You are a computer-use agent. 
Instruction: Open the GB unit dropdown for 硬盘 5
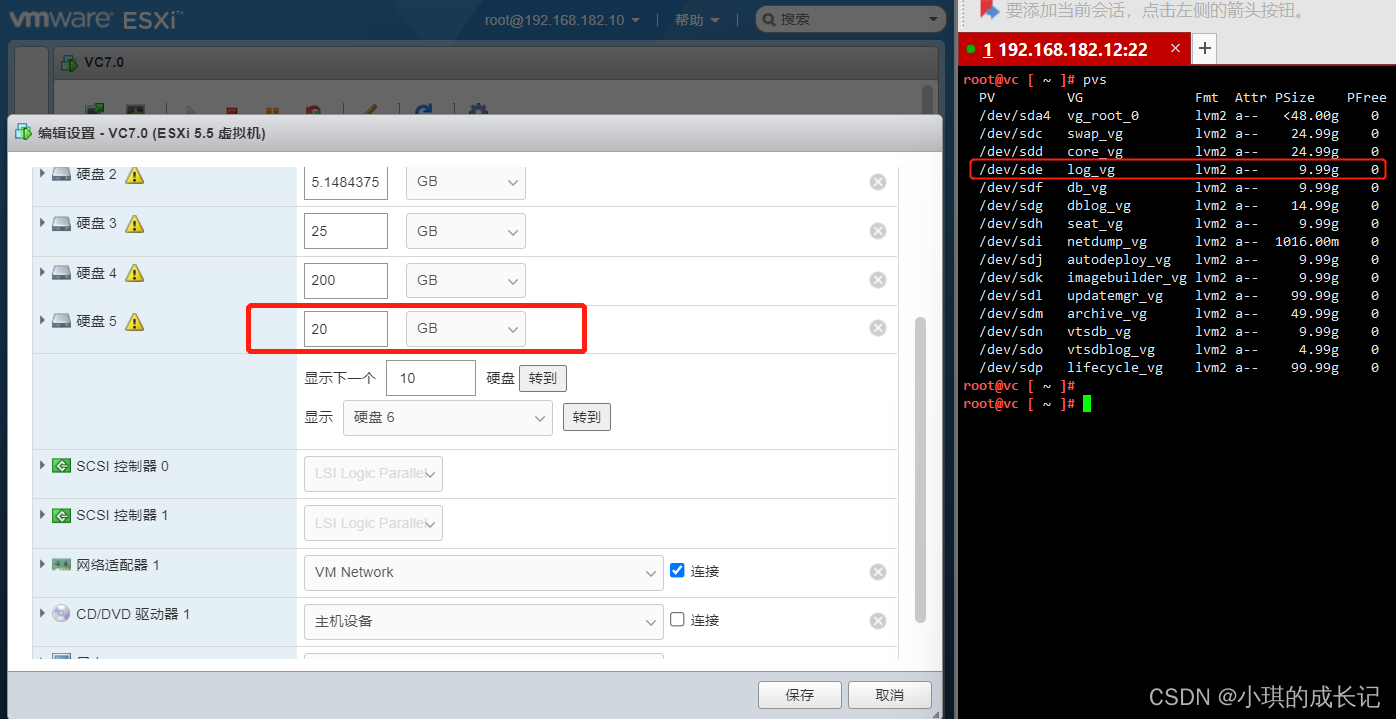(465, 328)
